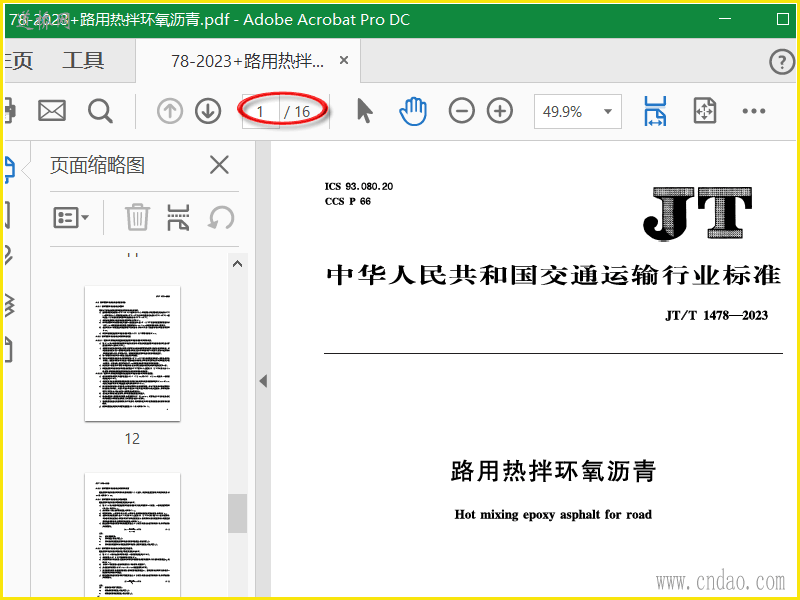Open the page thumbnails sidebar icon
This screenshot has width=800, height=600.
tap(9, 170)
